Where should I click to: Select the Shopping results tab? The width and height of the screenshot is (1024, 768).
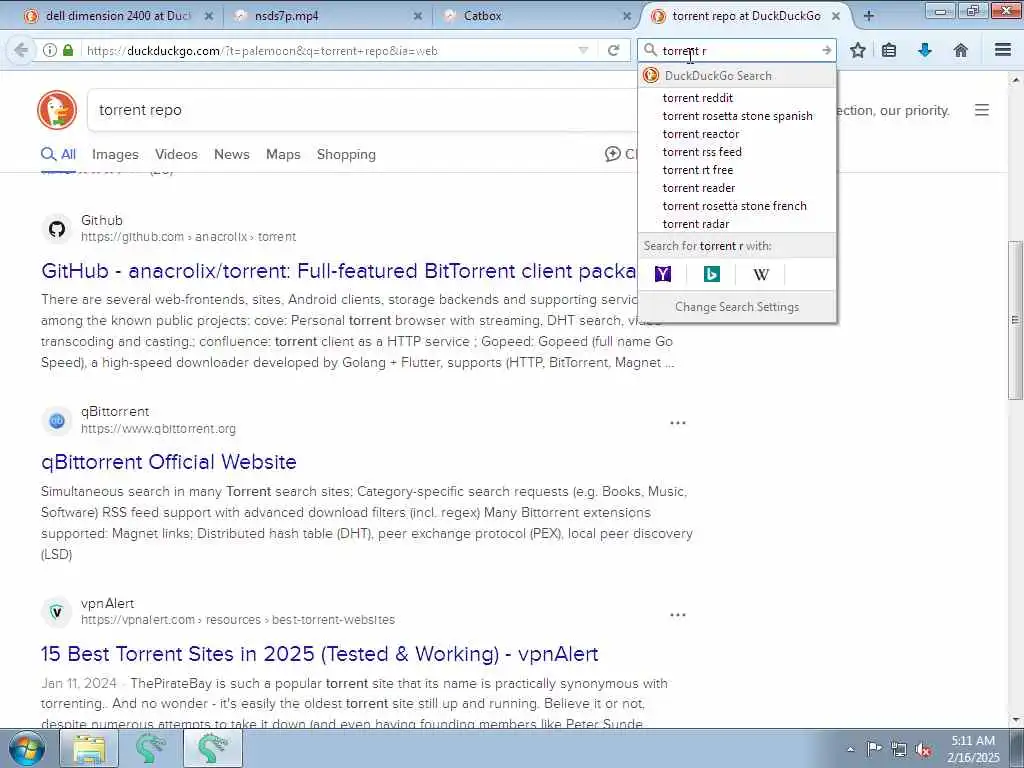[x=346, y=155]
